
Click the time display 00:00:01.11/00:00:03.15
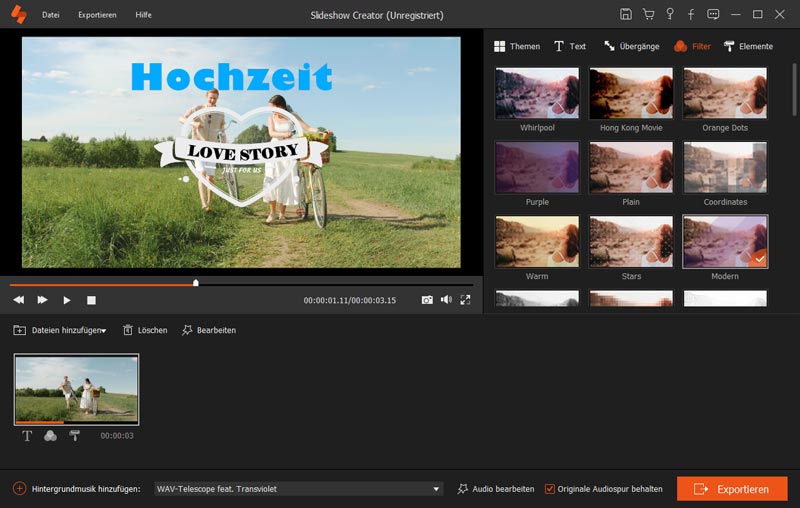coord(349,300)
